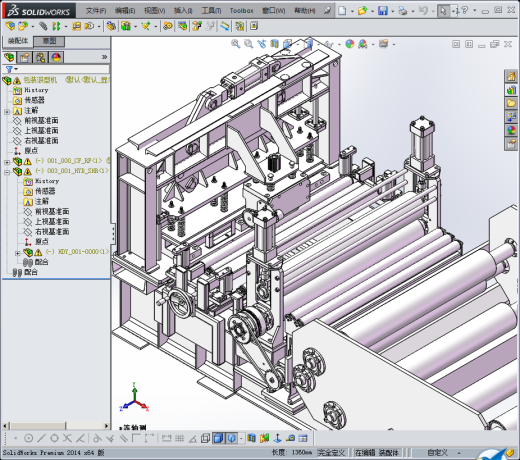Image resolution: width=520 pixels, height=460 pixels.
Task: Expand the tabs with the » chevron button
Action: (104, 57)
